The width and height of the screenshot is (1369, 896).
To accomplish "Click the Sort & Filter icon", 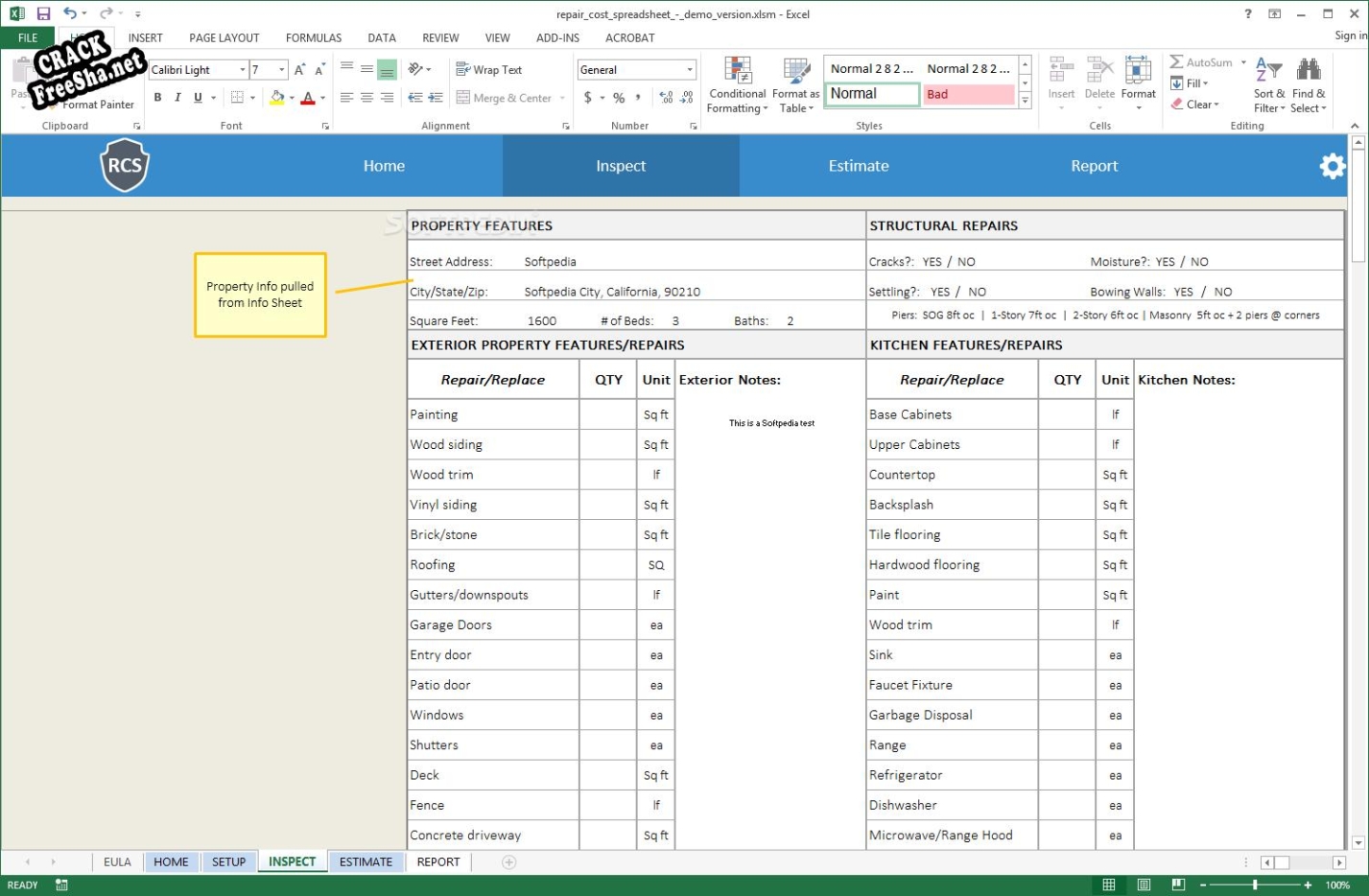I will (1268, 70).
